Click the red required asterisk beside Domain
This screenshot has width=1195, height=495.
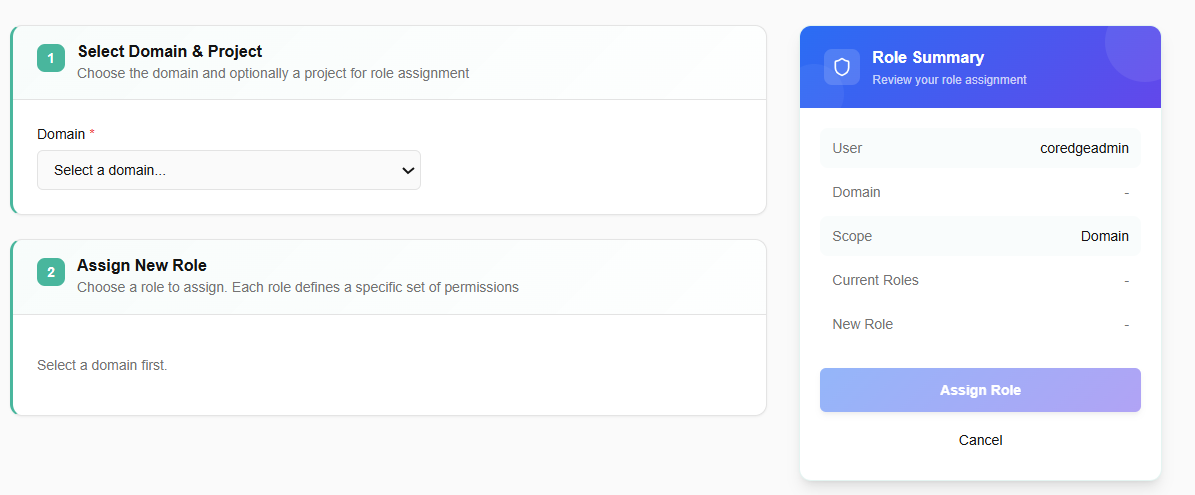click(93, 134)
